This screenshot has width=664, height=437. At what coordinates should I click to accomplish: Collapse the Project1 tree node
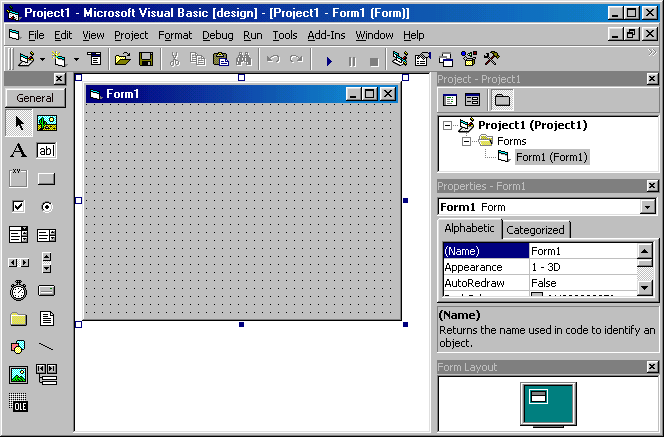[447, 125]
